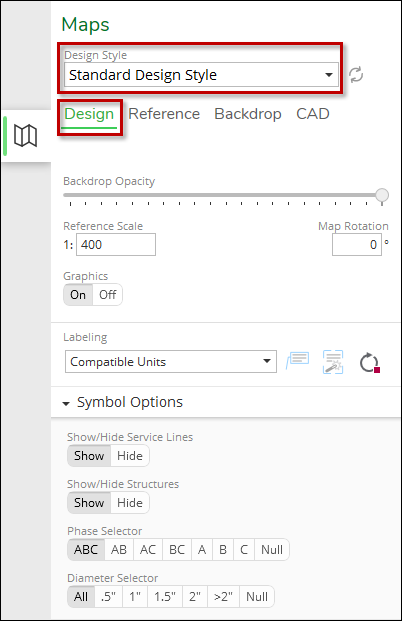Hide service lines
The image size is (402, 621).
click(130, 456)
